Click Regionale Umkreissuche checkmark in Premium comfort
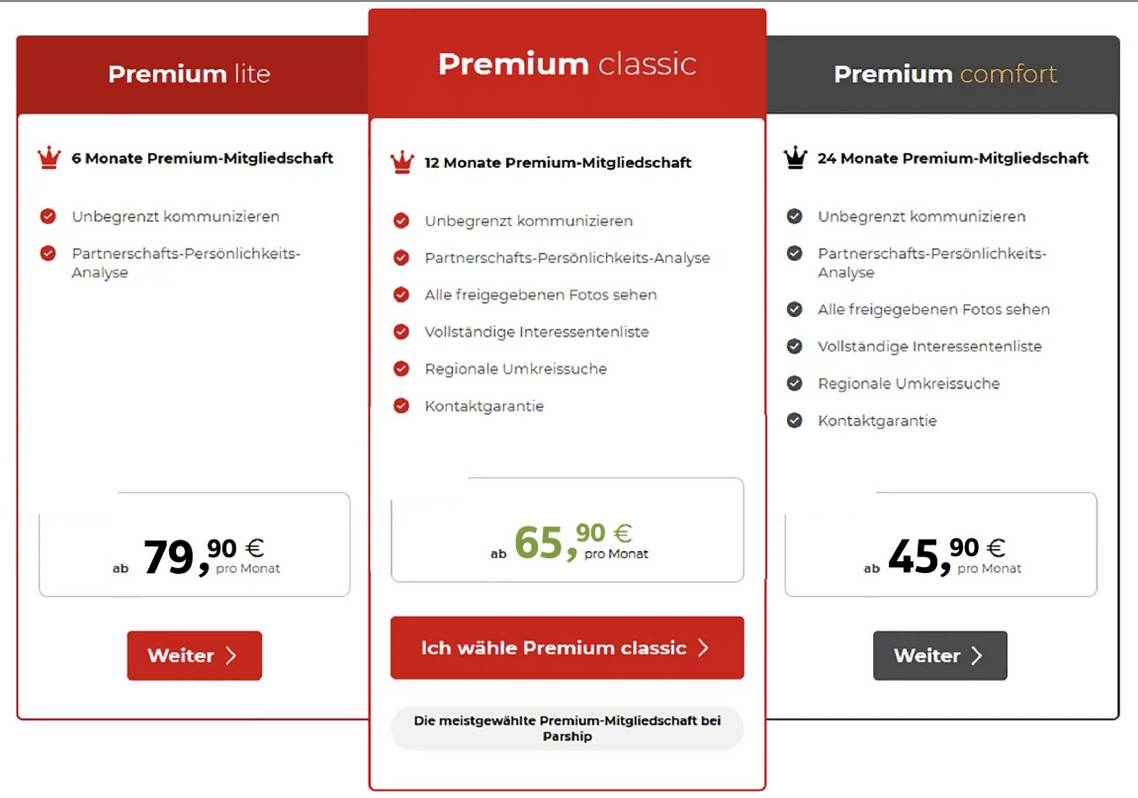 (x=795, y=383)
